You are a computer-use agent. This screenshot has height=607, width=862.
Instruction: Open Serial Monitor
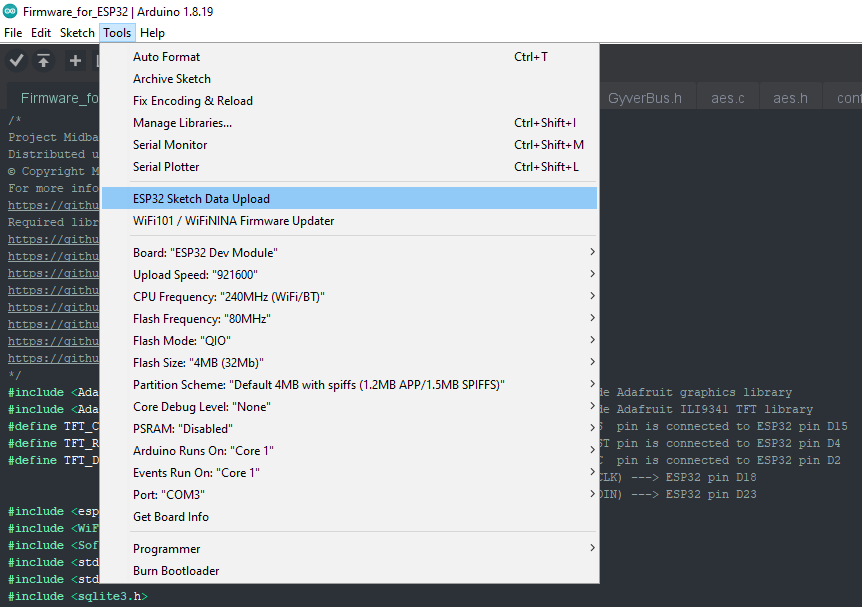tap(349, 145)
